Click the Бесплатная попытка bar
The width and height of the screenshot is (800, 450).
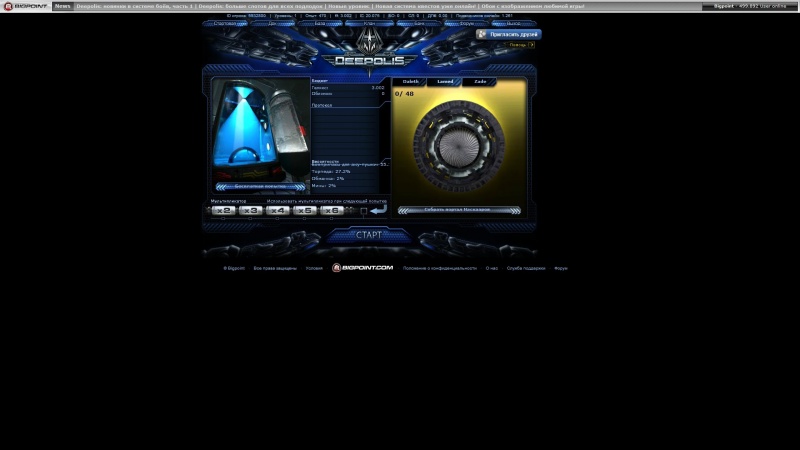(x=260, y=187)
